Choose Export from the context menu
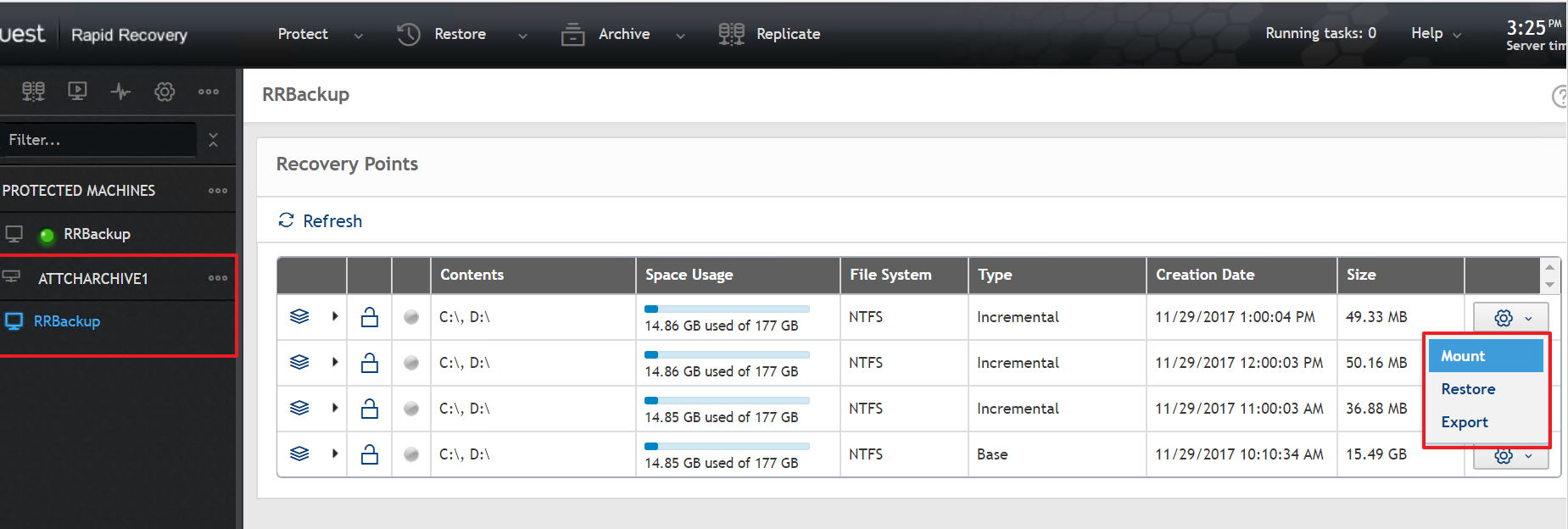Screen dimensions: 1568x529 tap(1465, 422)
